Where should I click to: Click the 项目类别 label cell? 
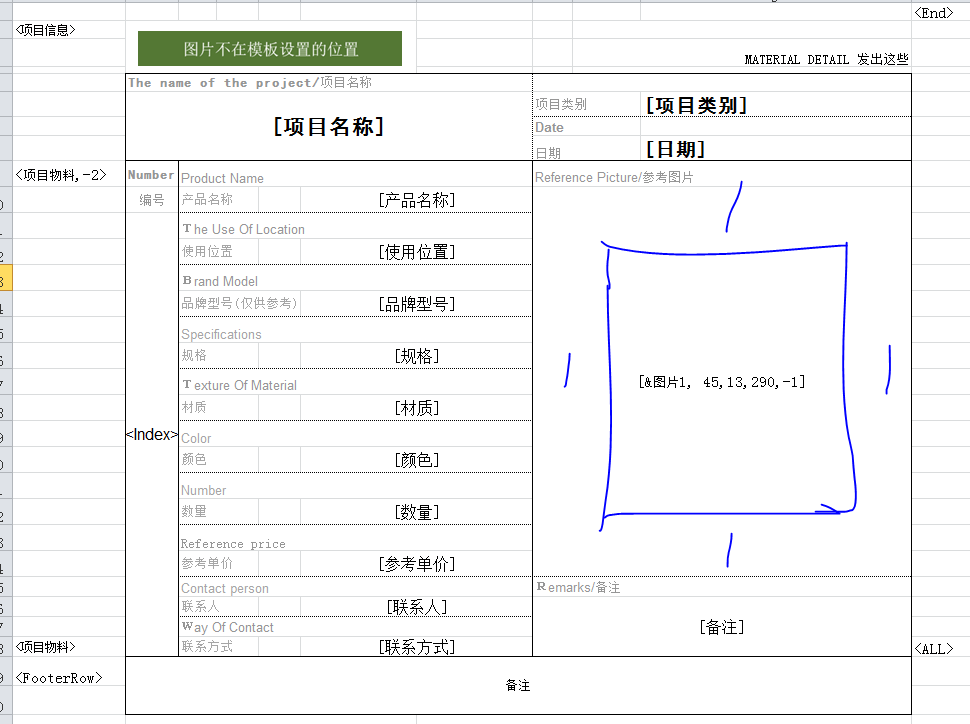(561, 104)
